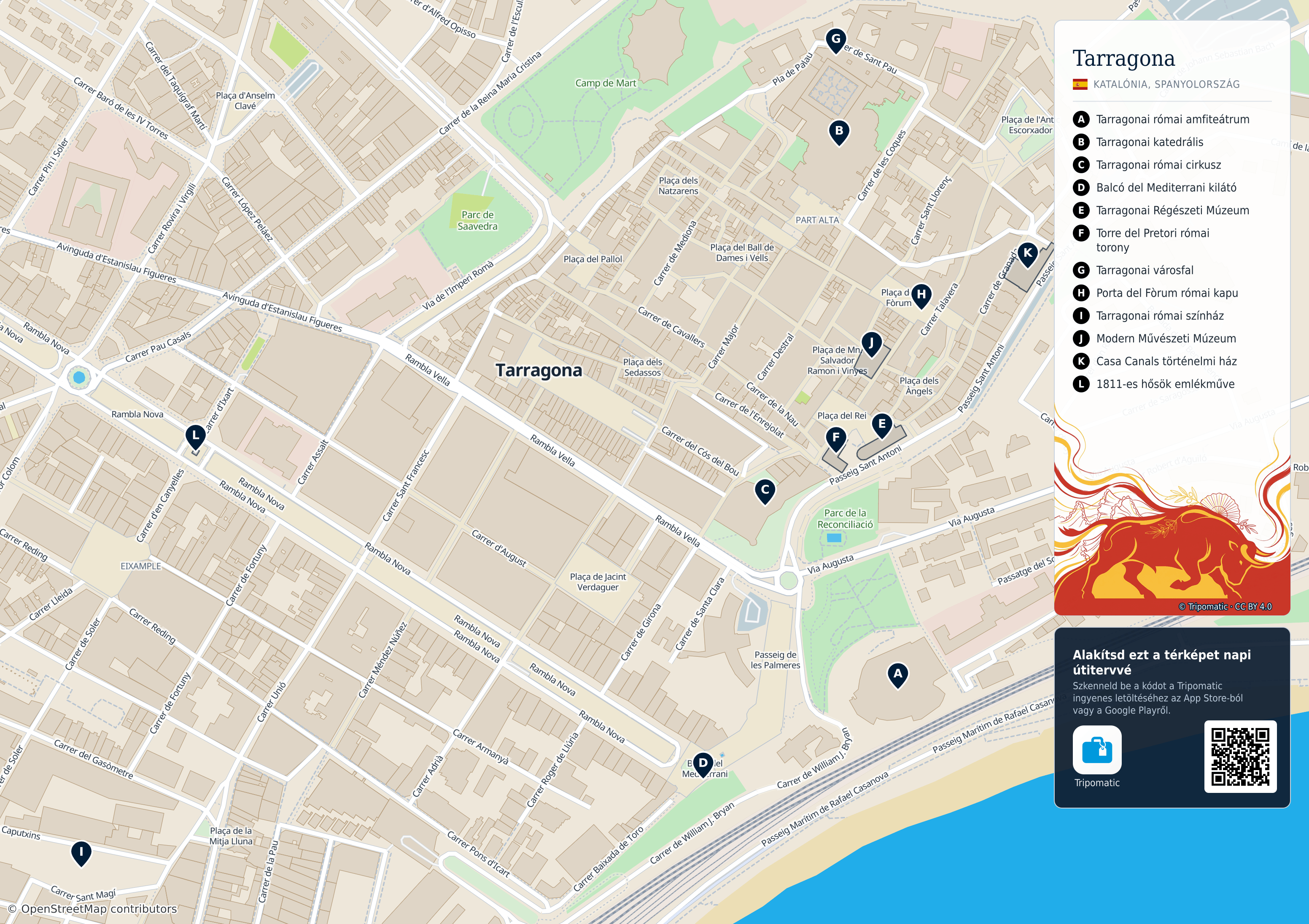Select legend entry 'Tarragonai Régészeti Múzeum'
Screen dimensions: 1309x924
tap(1161, 210)
